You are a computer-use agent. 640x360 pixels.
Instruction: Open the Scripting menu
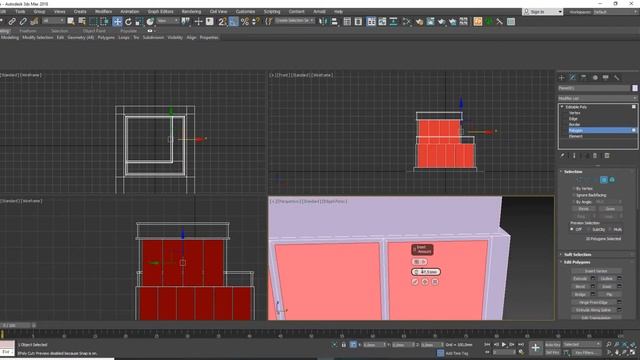point(272,11)
